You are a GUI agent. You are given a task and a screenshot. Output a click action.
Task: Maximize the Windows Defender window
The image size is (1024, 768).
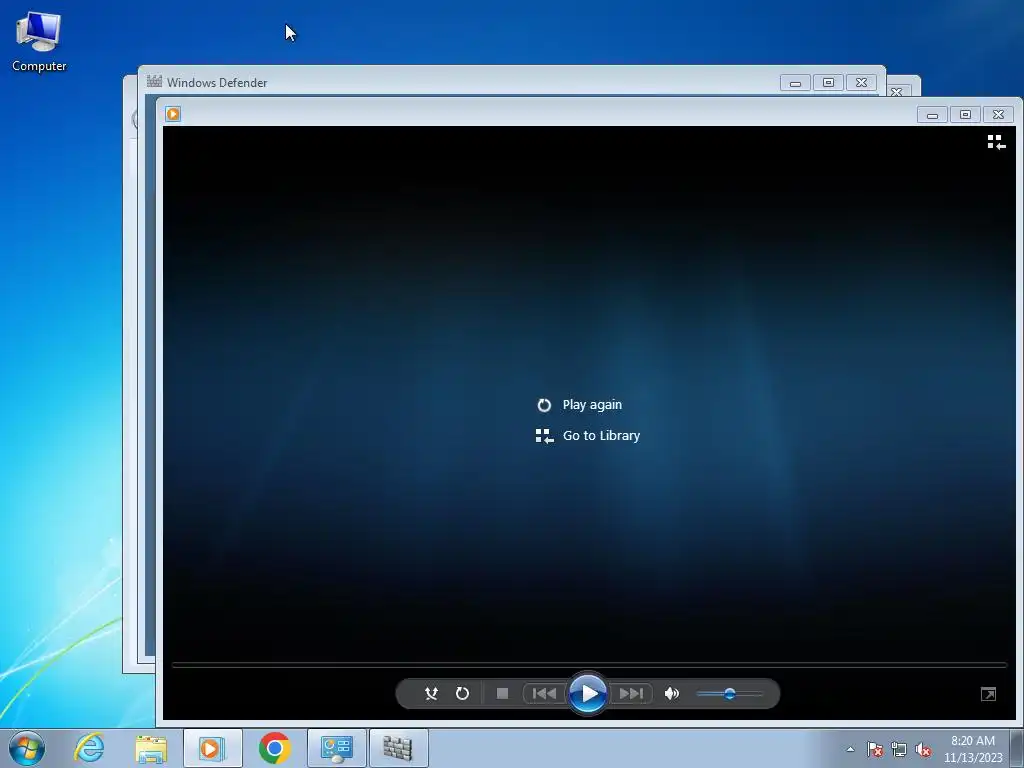coord(828,83)
